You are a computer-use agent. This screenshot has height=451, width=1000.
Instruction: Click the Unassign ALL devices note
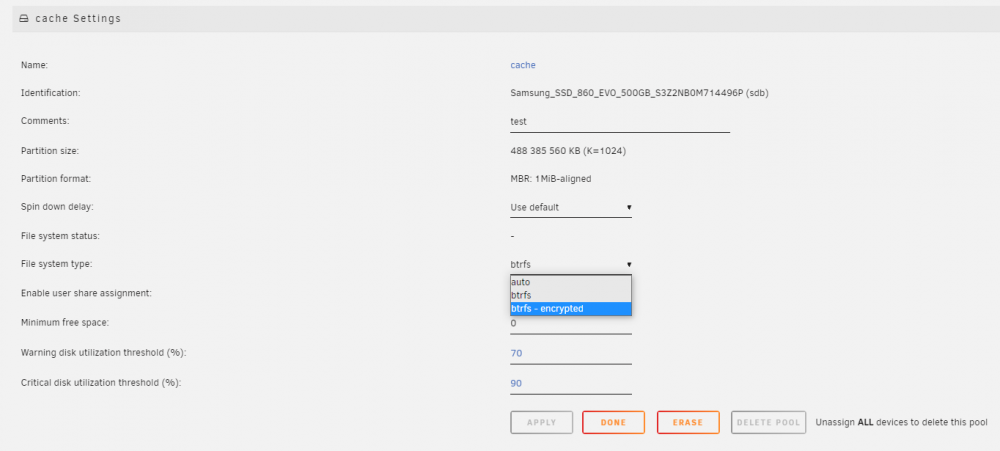[902, 422]
